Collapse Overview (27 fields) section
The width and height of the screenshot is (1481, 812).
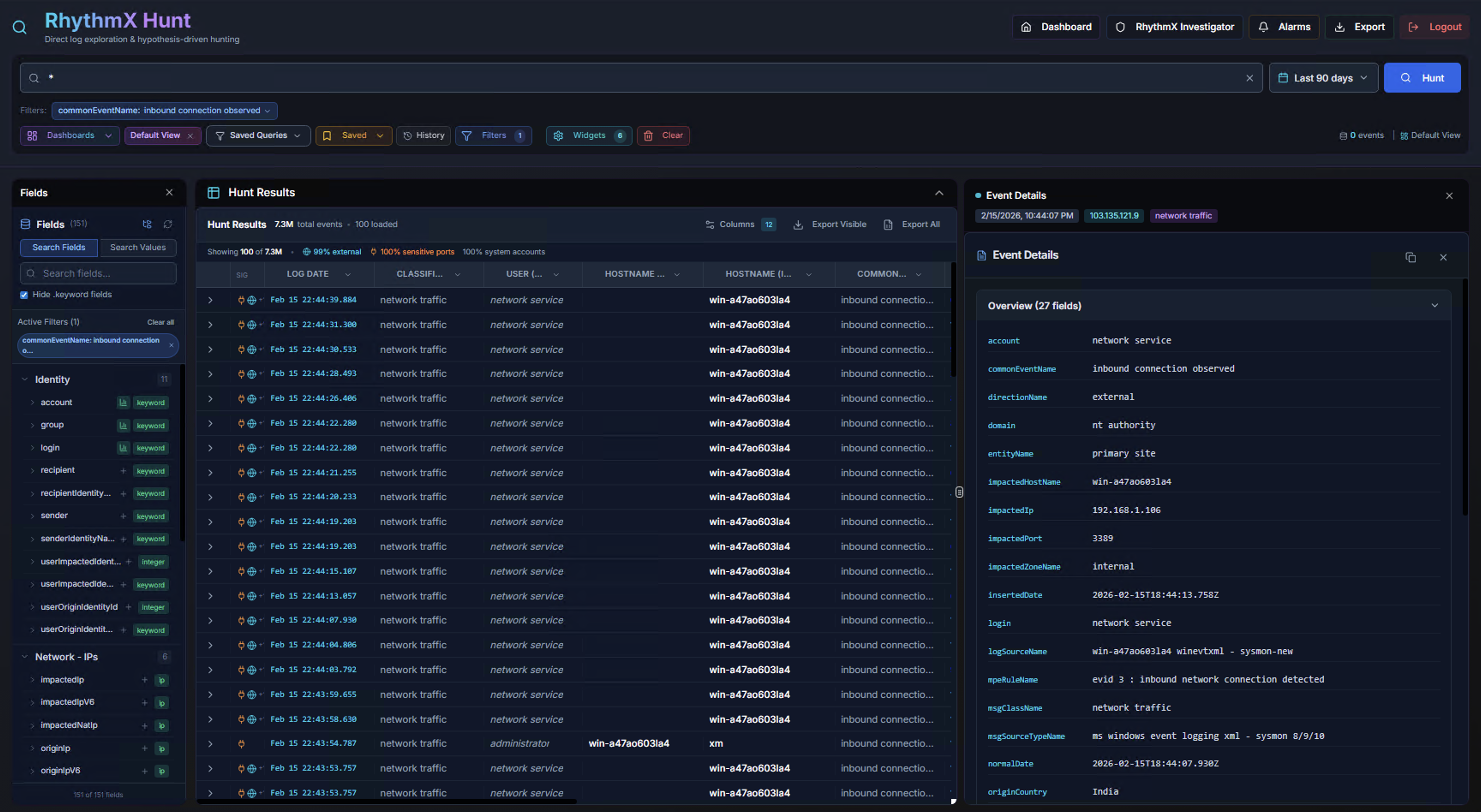(x=1434, y=306)
